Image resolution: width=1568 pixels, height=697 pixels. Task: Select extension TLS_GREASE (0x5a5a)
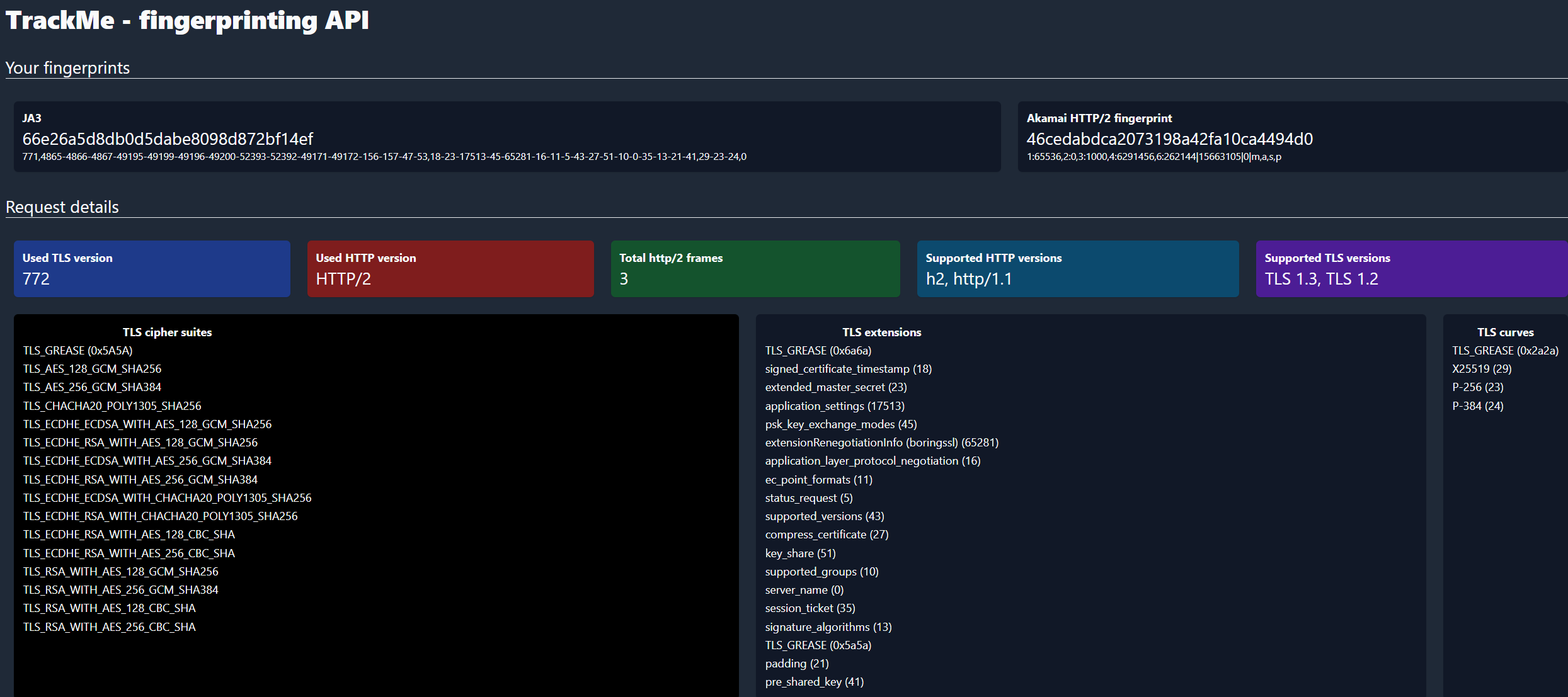click(x=818, y=645)
